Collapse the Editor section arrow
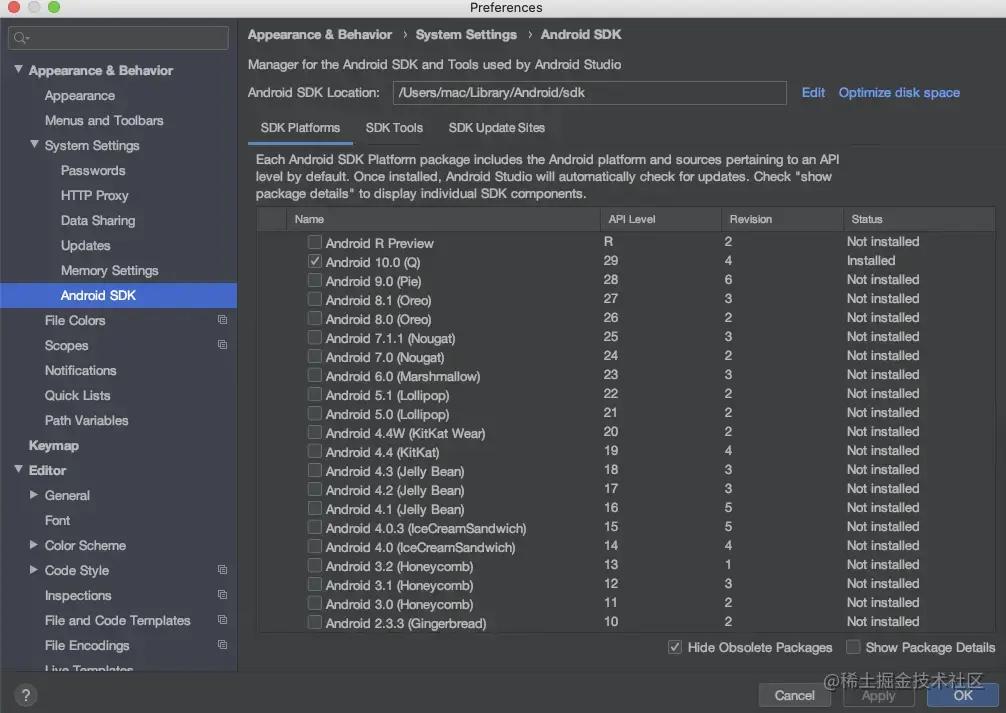Image resolution: width=1006 pixels, height=713 pixels. tap(19, 470)
